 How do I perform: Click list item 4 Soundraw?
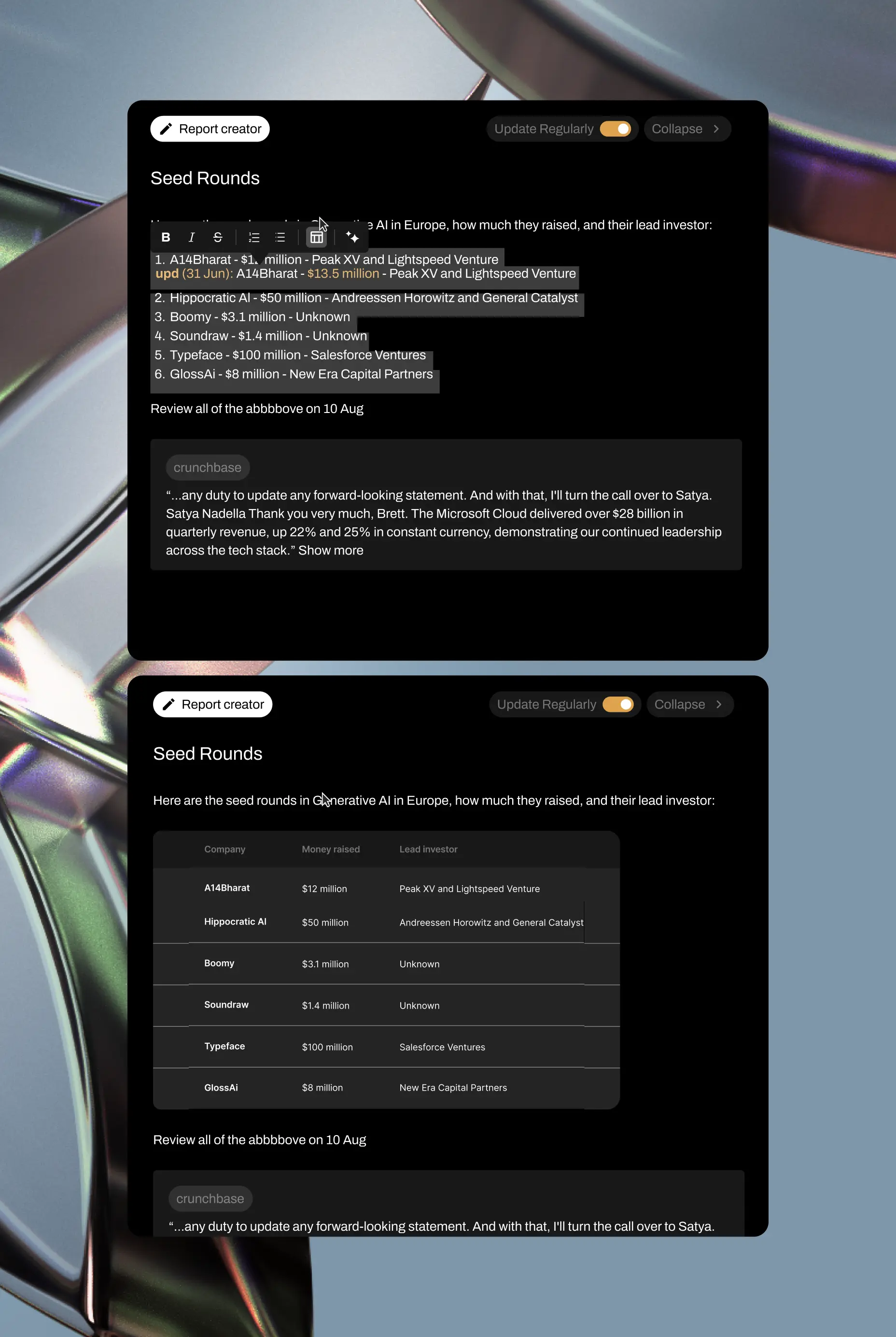[x=261, y=336]
